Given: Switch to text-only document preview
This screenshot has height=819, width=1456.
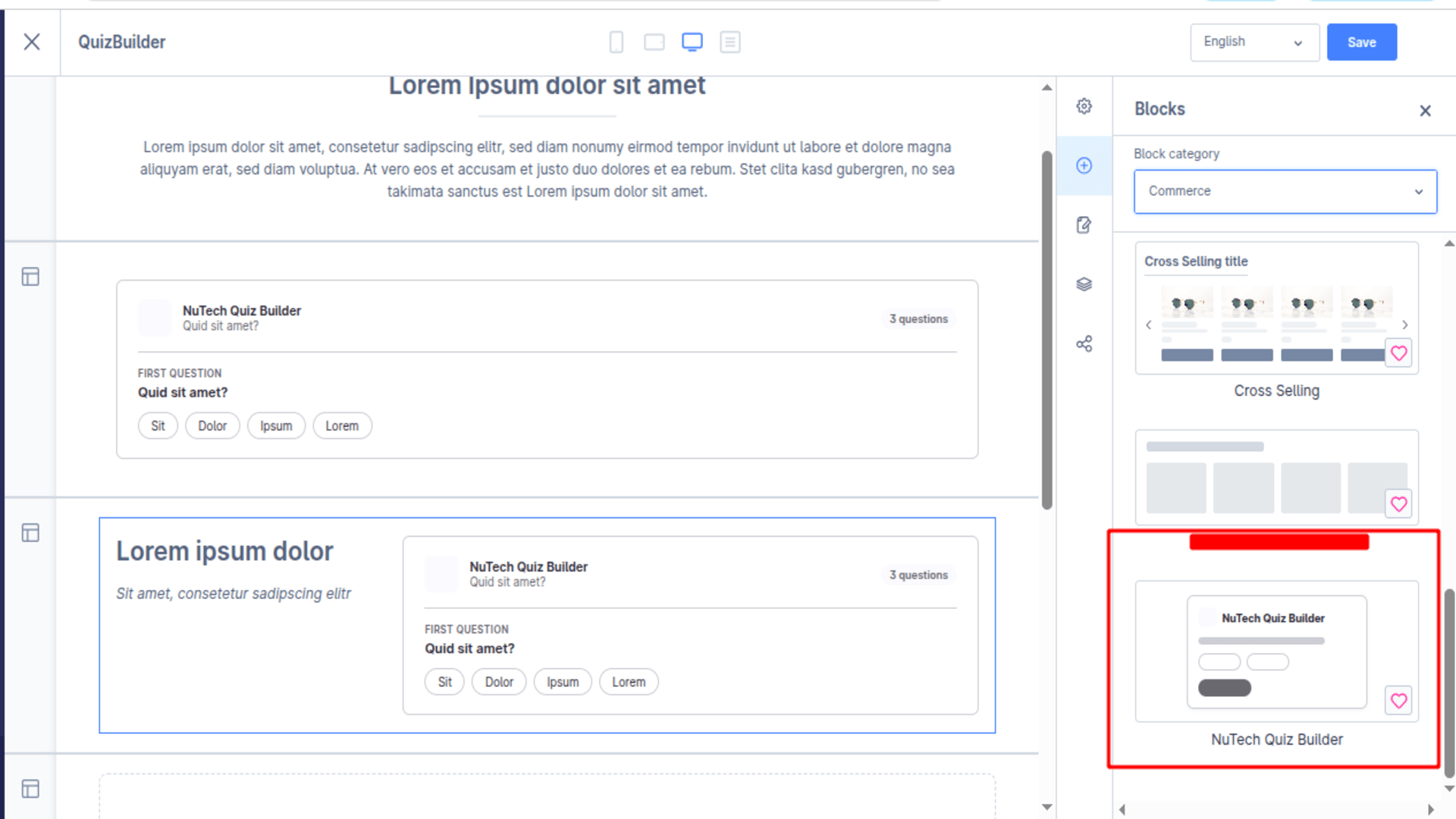Looking at the screenshot, I should (730, 42).
